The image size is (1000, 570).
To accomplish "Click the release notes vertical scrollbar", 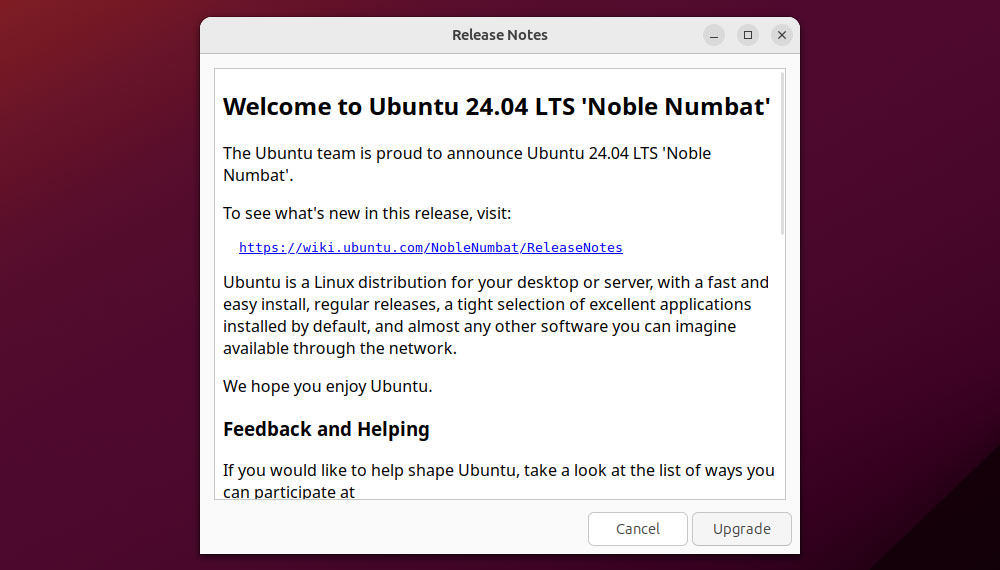I will point(782,153).
